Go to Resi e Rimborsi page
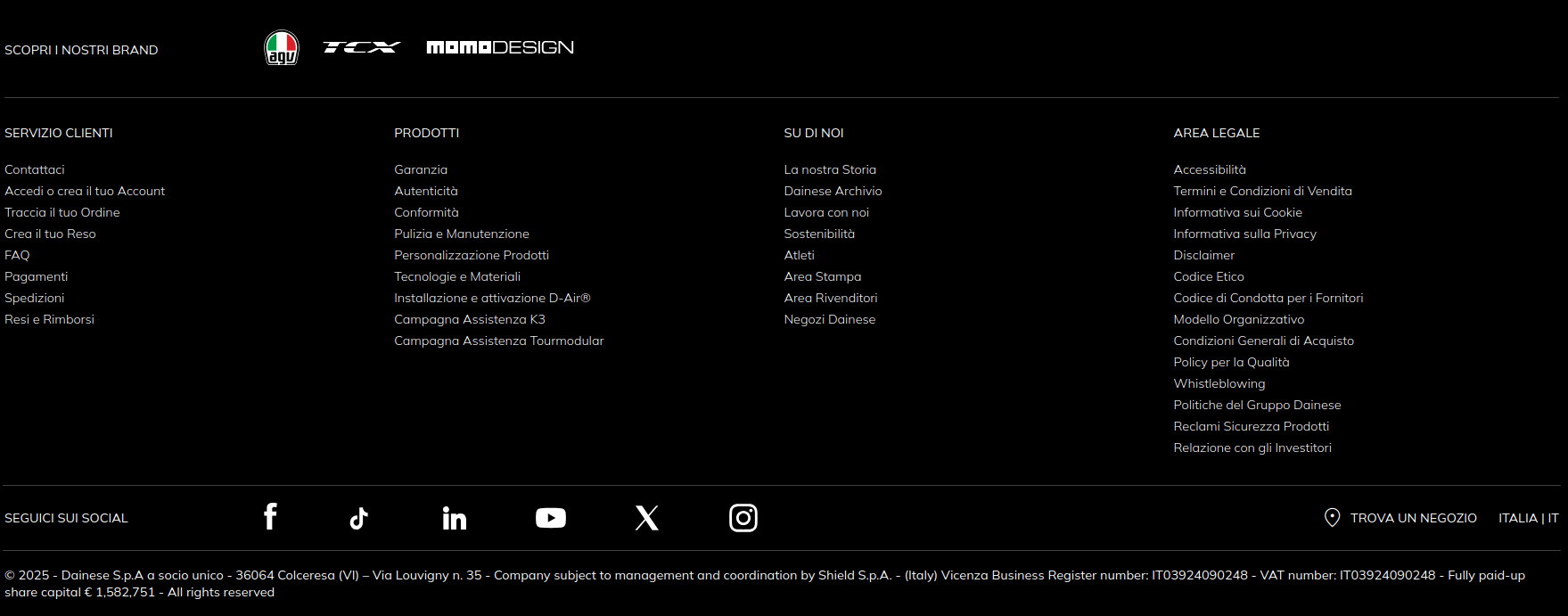The image size is (1568, 616). click(x=49, y=319)
